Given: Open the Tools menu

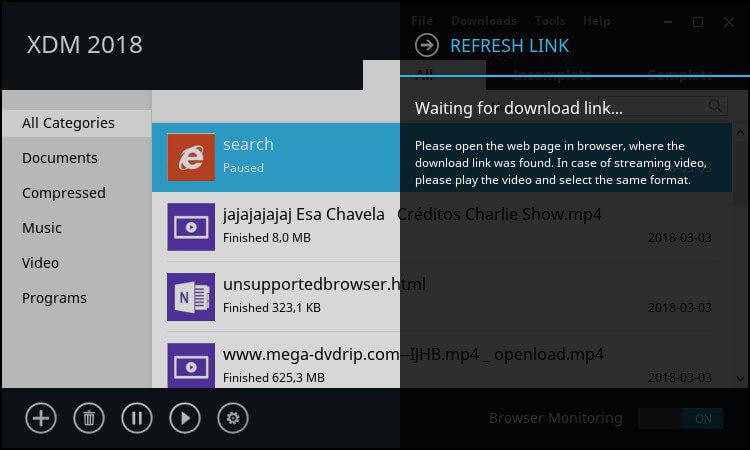Looking at the screenshot, I should coord(550,21).
